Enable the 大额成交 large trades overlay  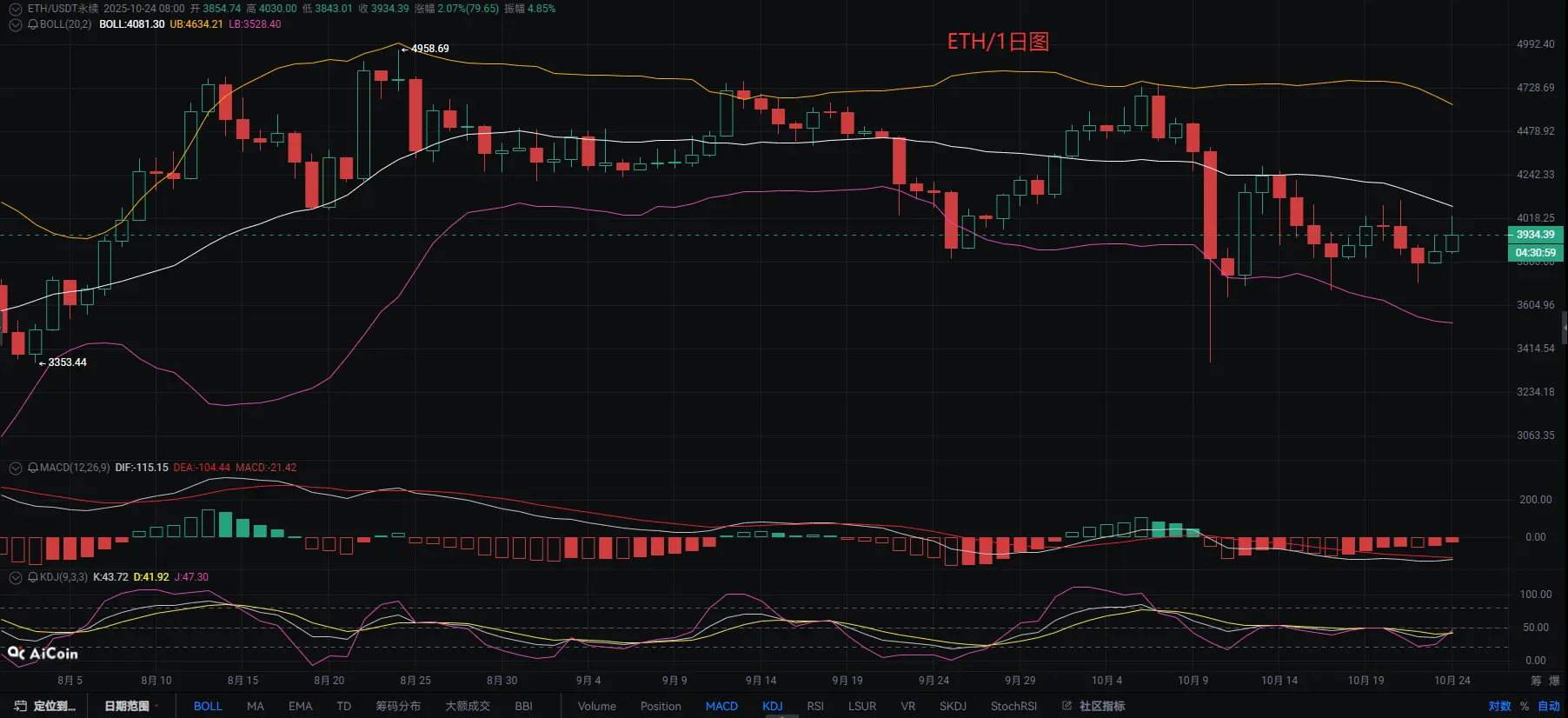tap(468, 706)
